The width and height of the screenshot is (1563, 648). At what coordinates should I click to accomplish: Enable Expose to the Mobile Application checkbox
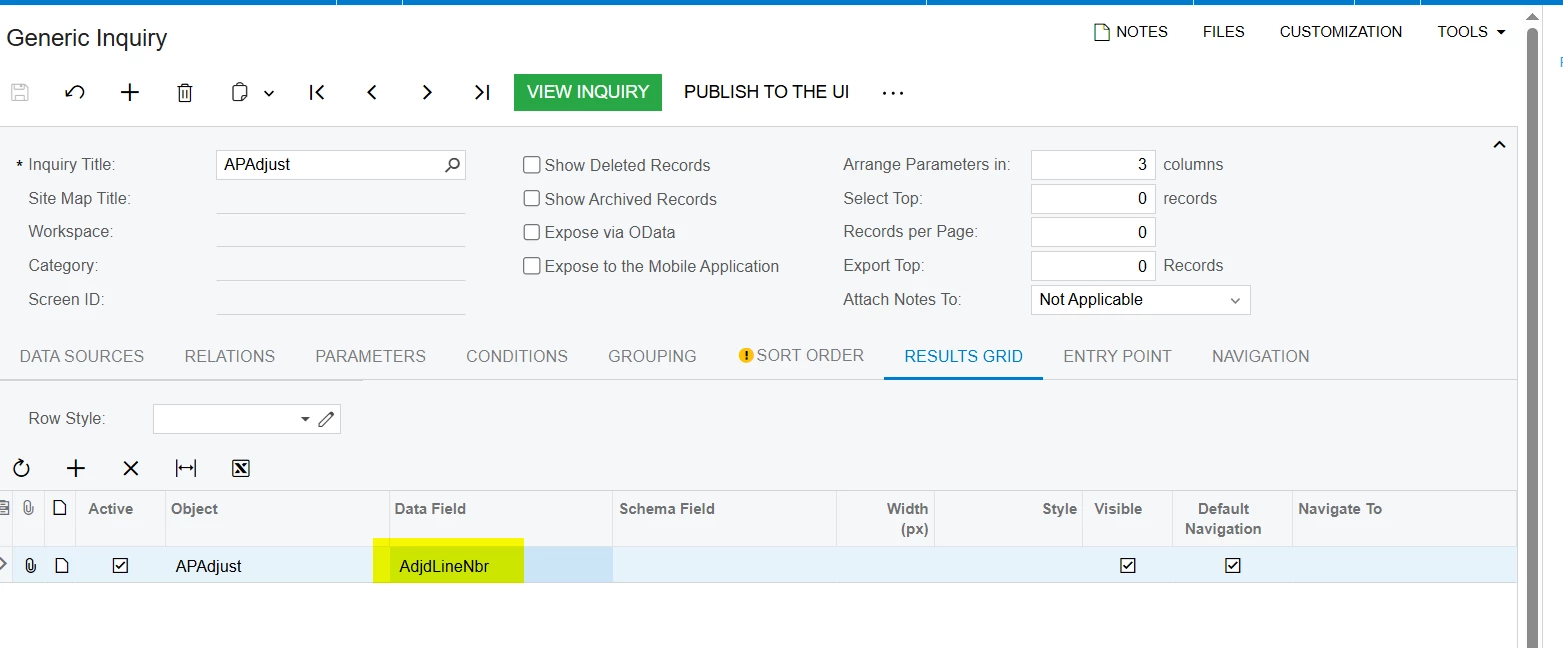[x=532, y=266]
